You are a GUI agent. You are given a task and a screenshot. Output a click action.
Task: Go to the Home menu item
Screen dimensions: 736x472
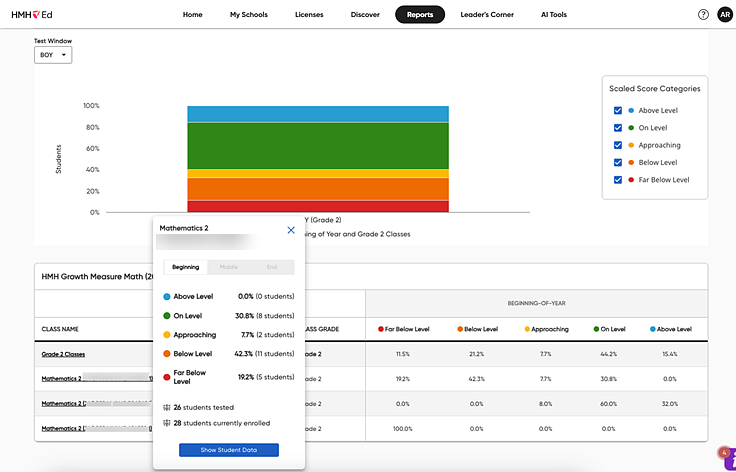pos(192,15)
